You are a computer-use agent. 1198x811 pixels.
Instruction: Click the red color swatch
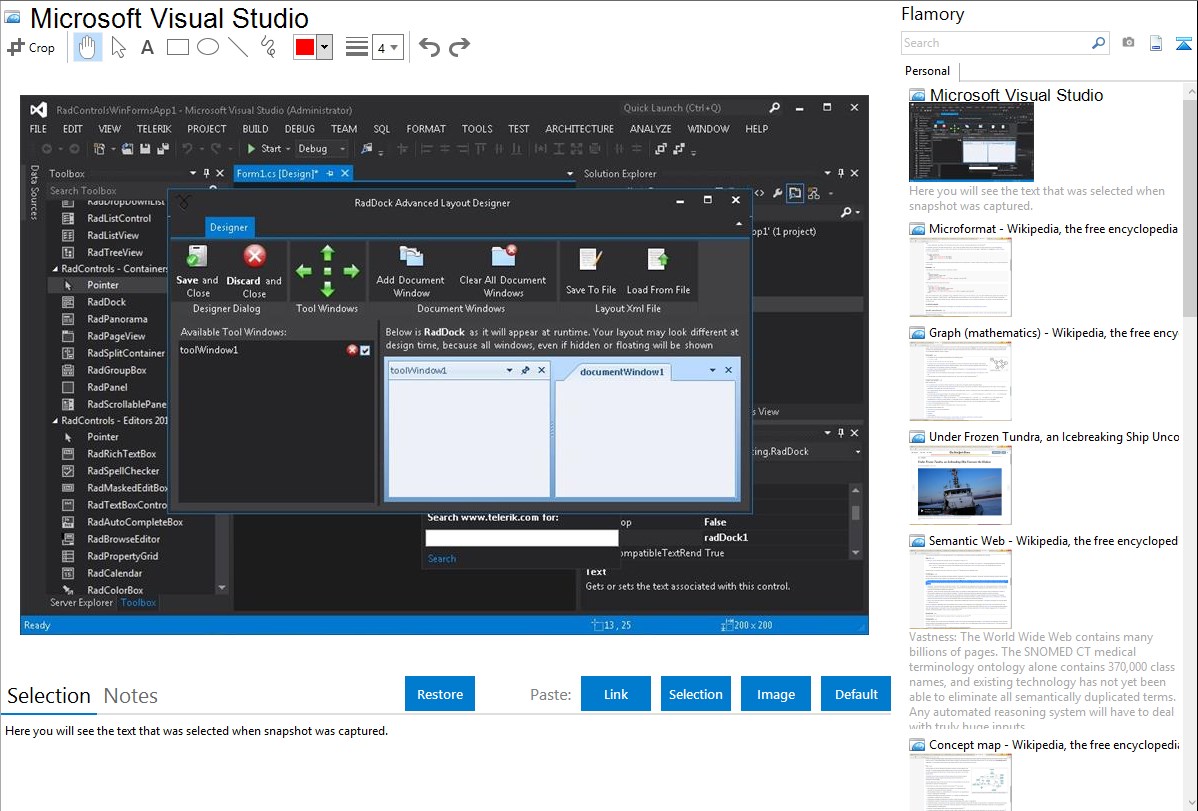coord(304,47)
